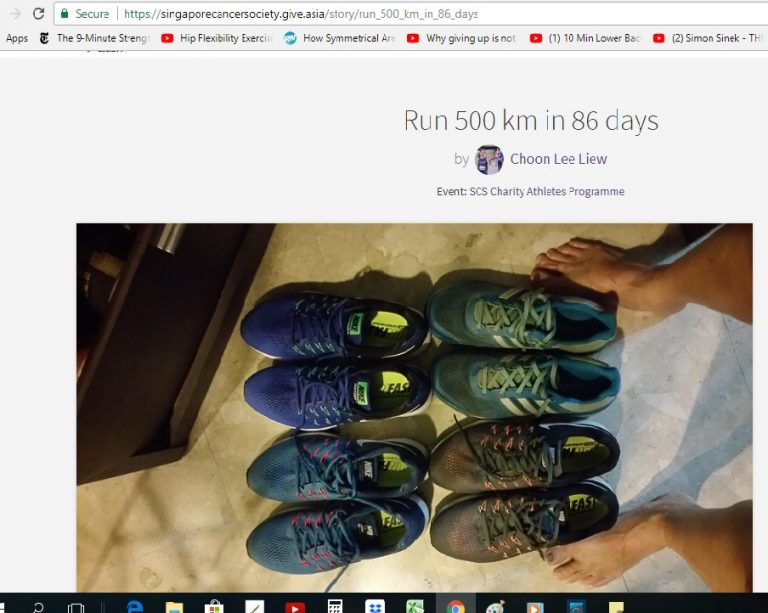Open the red YouTube-style taskbar app
The height and width of the screenshot is (613, 768).
tap(295, 608)
